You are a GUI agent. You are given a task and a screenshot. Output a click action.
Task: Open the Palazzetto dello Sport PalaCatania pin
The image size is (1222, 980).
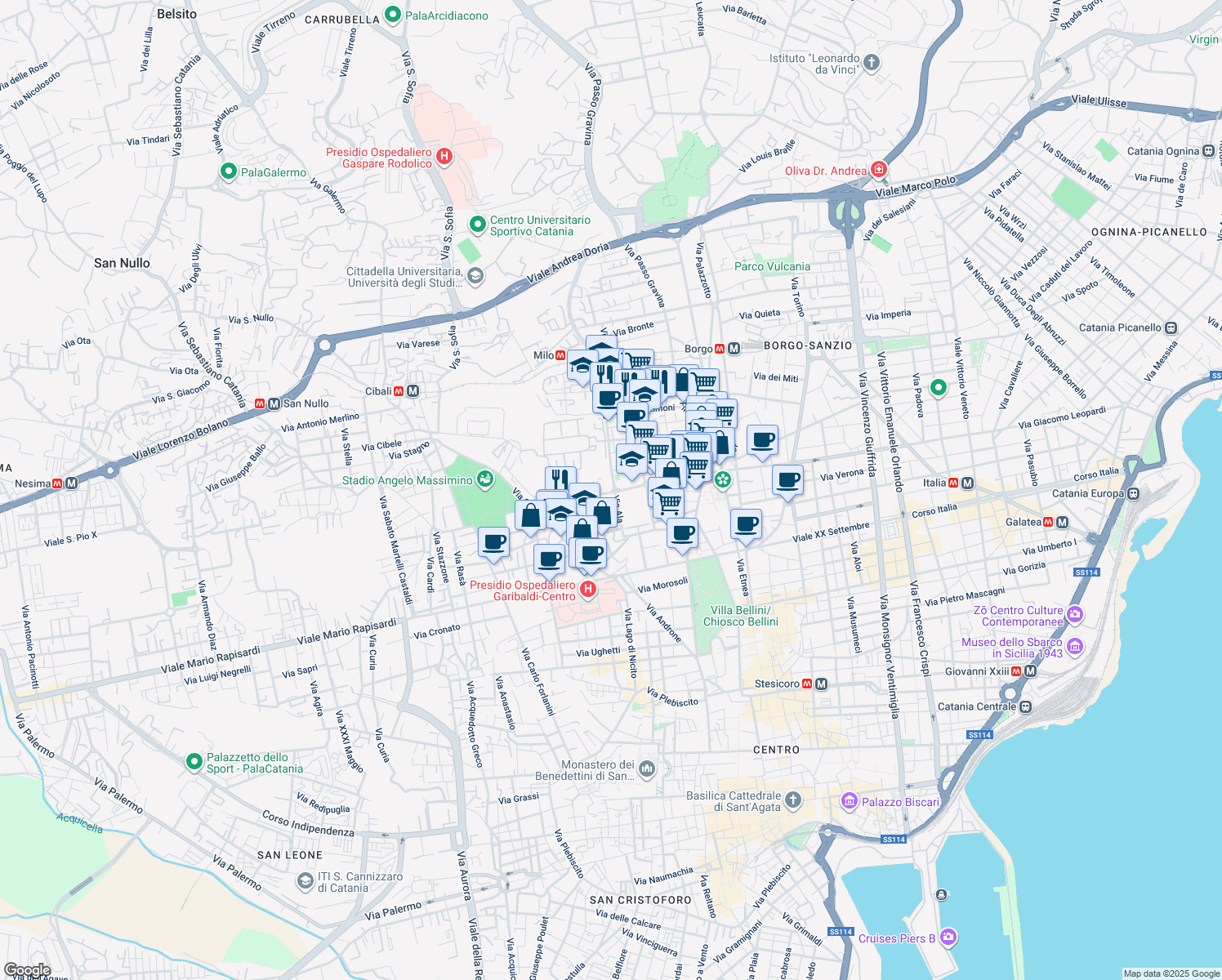(194, 762)
